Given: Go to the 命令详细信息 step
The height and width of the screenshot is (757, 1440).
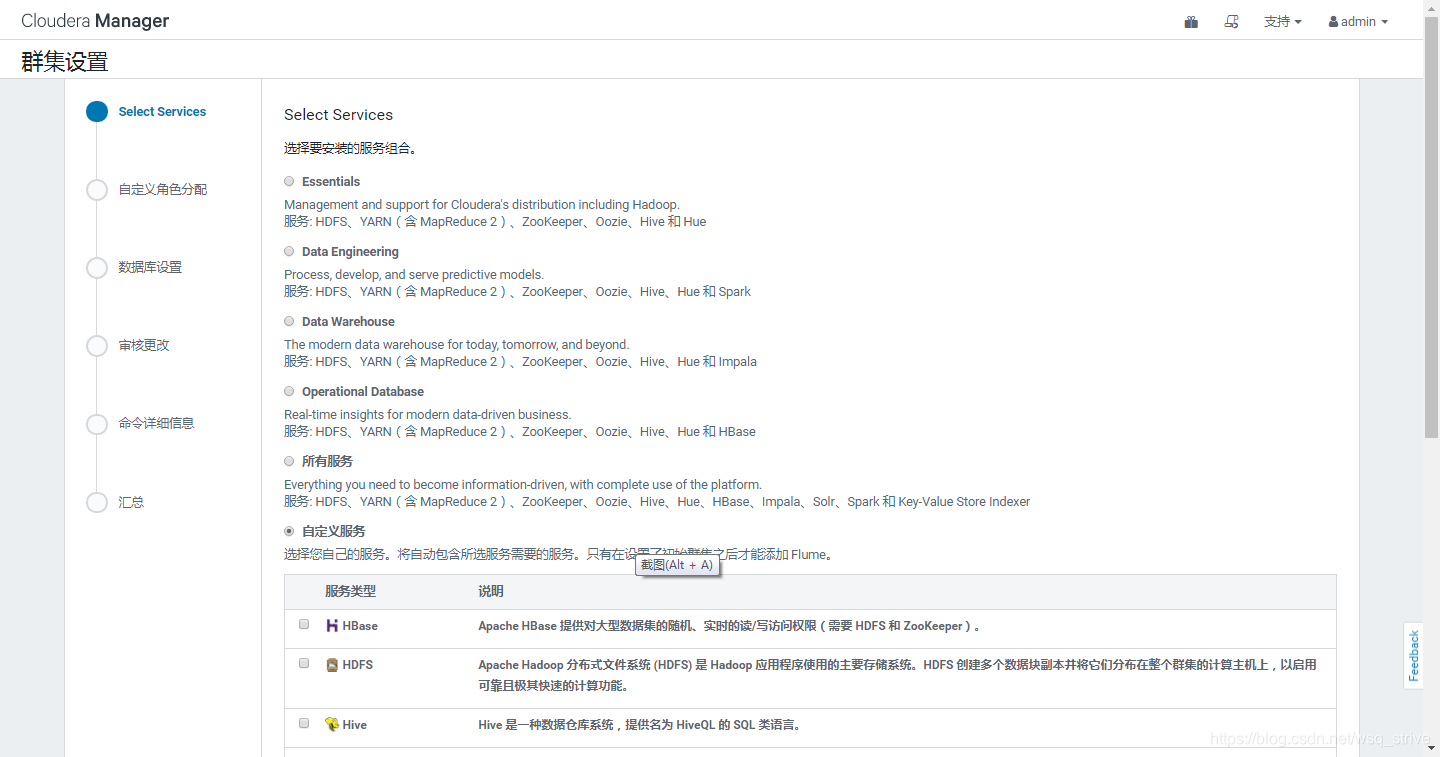Looking at the screenshot, I should click(156, 424).
